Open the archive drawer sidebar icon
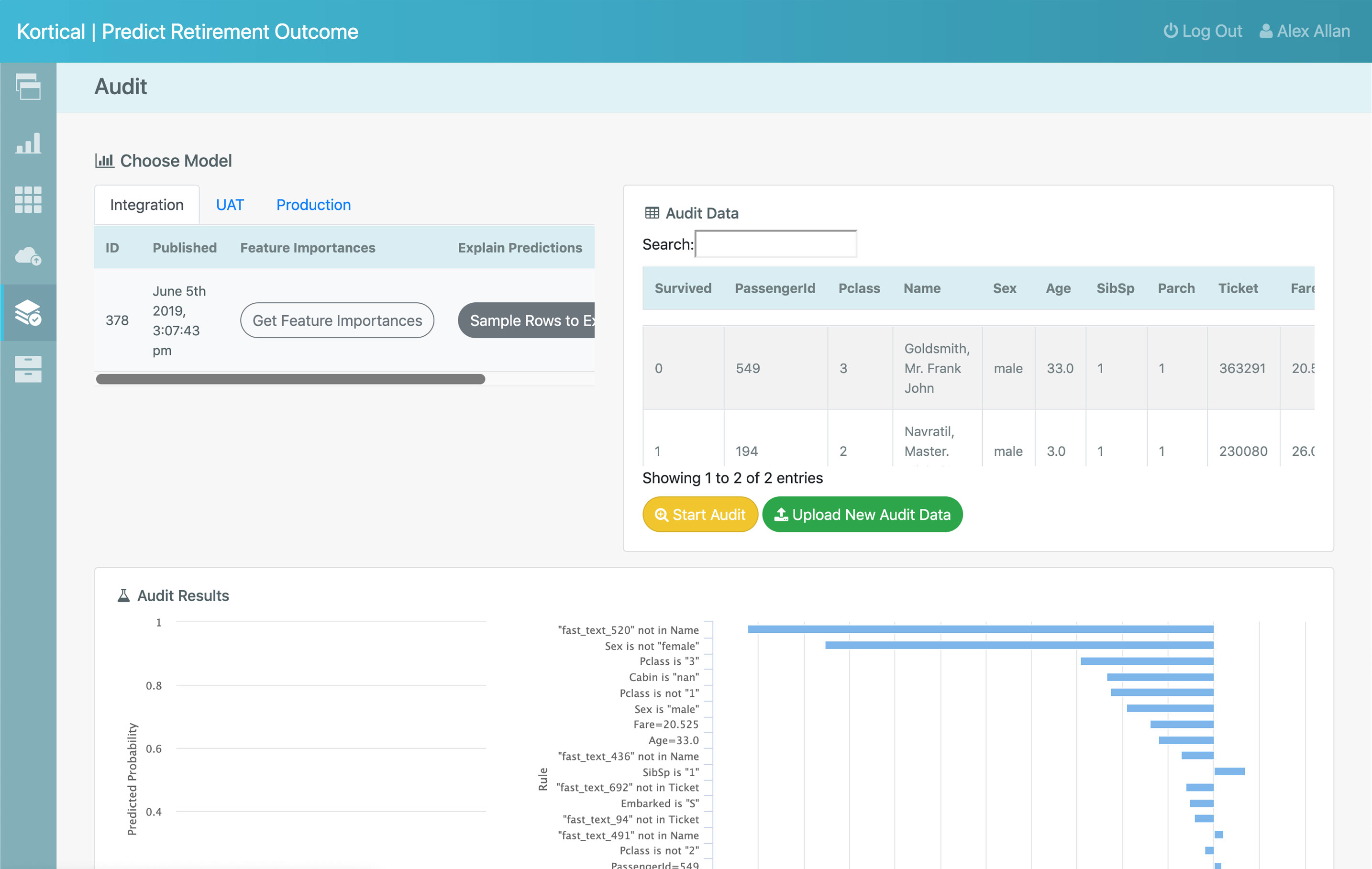1372x869 pixels. tap(28, 369)
